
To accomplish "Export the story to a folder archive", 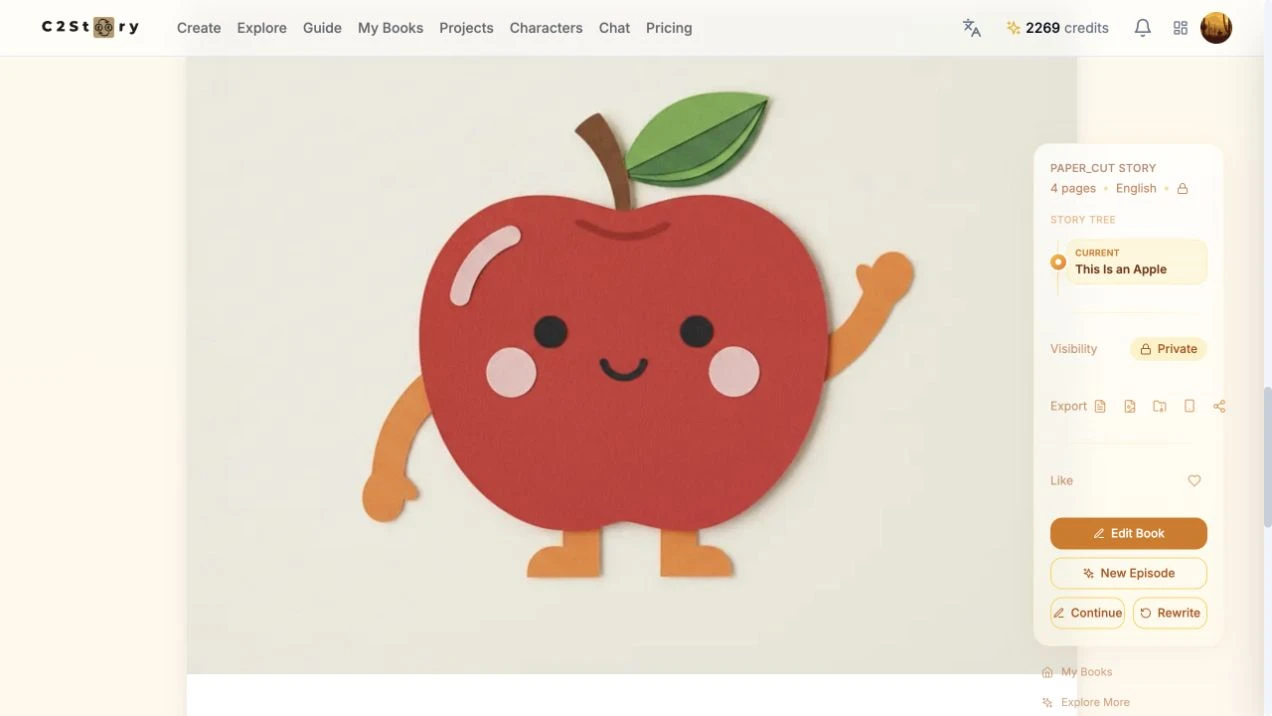I will (x=1160, y=406).
